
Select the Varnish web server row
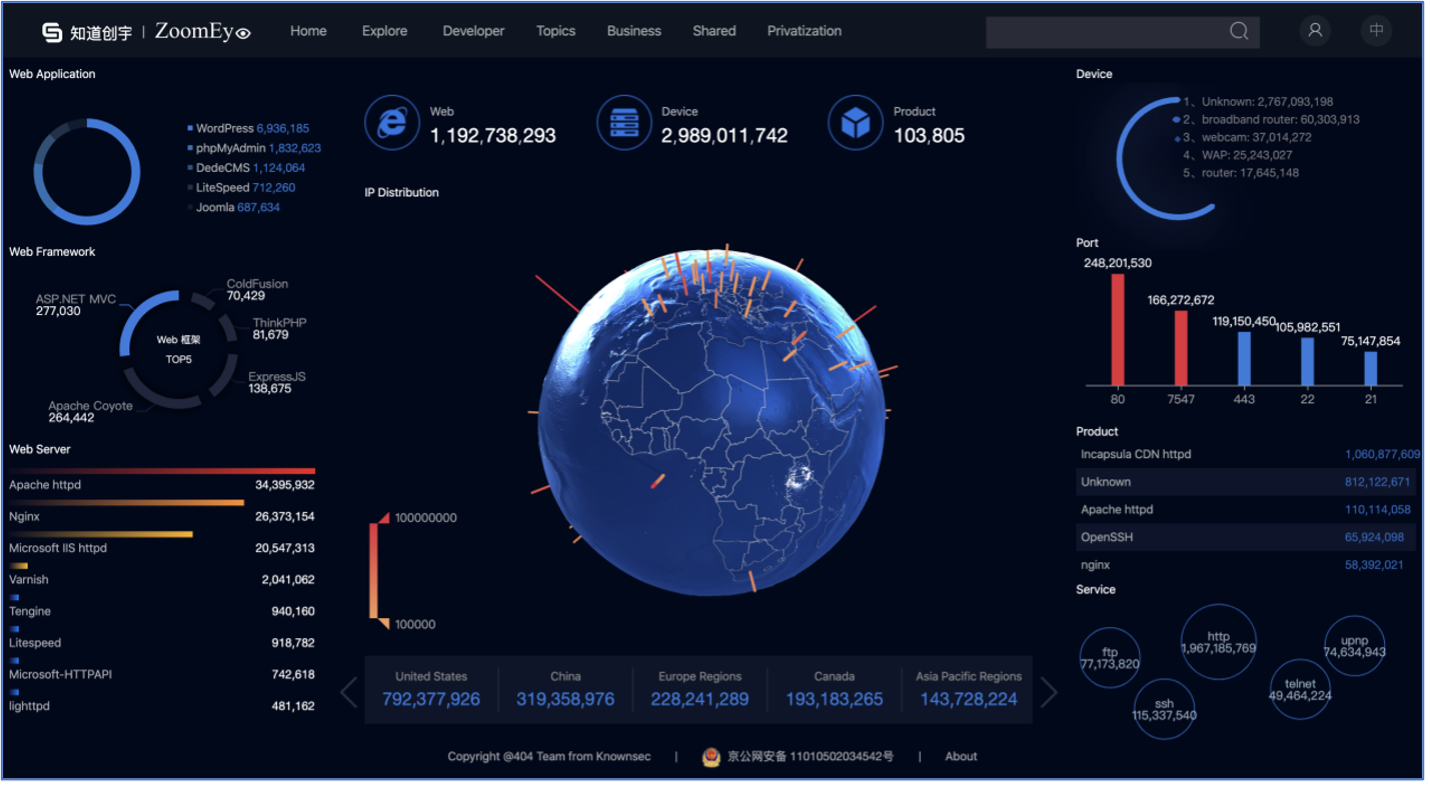click(x=162, y=573)
